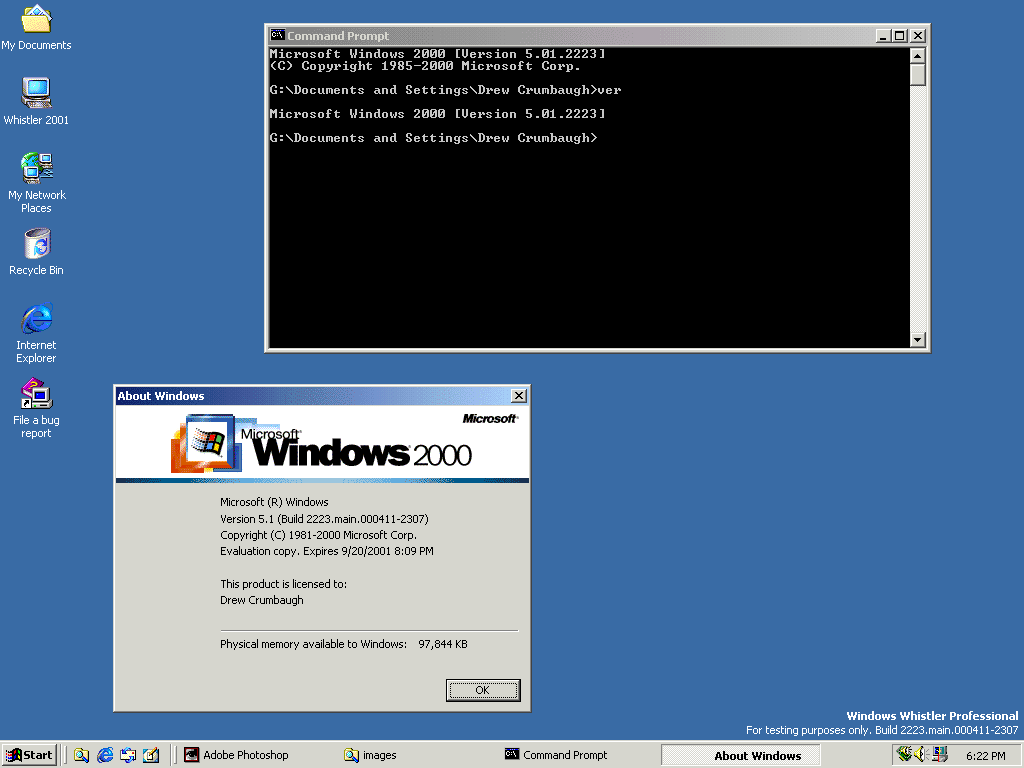Click the 'Evaluation copy. Expires 9/20/2001' line
This screenshot has height=768, width=1024.
pyautogui.click(x=327, y=551)
